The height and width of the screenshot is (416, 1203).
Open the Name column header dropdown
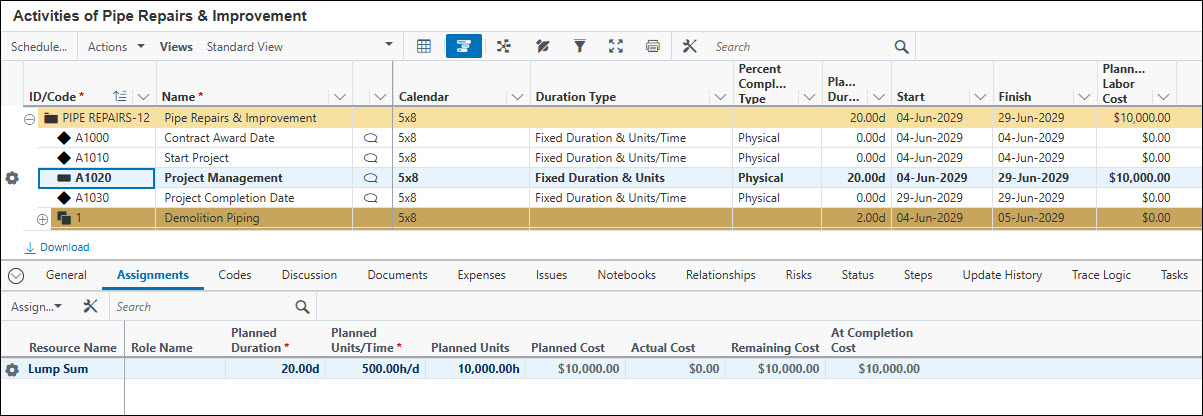pyautogui.click(x=341, y=97)
